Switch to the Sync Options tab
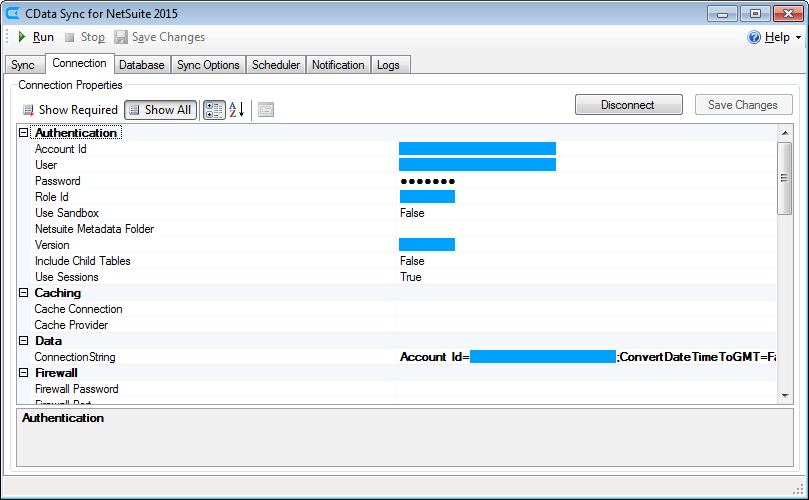This screenshot has width=809, height=500. (x=208, y=65)
